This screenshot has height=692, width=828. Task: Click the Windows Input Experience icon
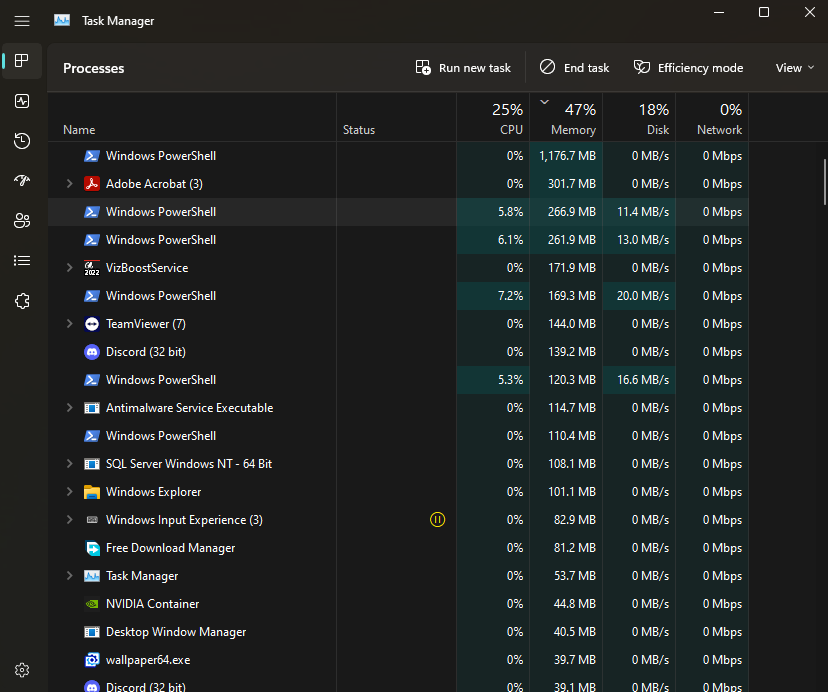click(92, 520)
